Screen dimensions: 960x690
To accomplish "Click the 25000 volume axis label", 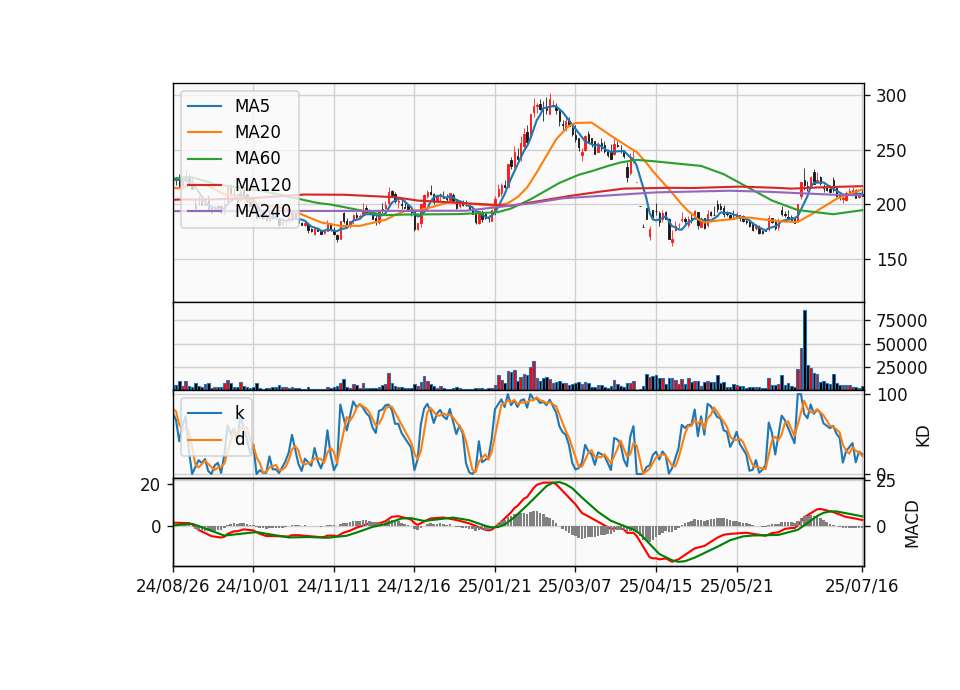I will tap(901, 368).
